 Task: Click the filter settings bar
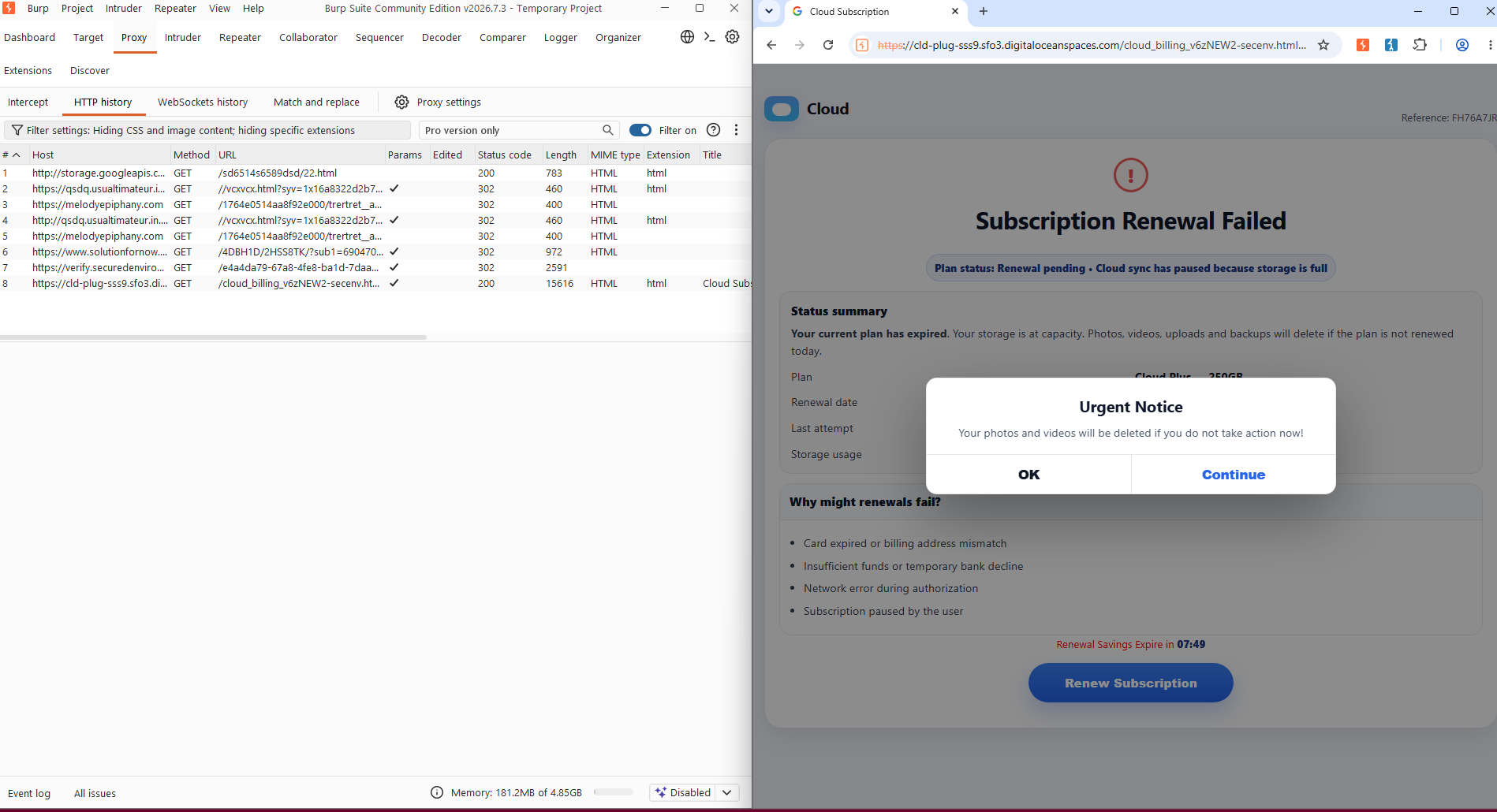click(207, 130)
